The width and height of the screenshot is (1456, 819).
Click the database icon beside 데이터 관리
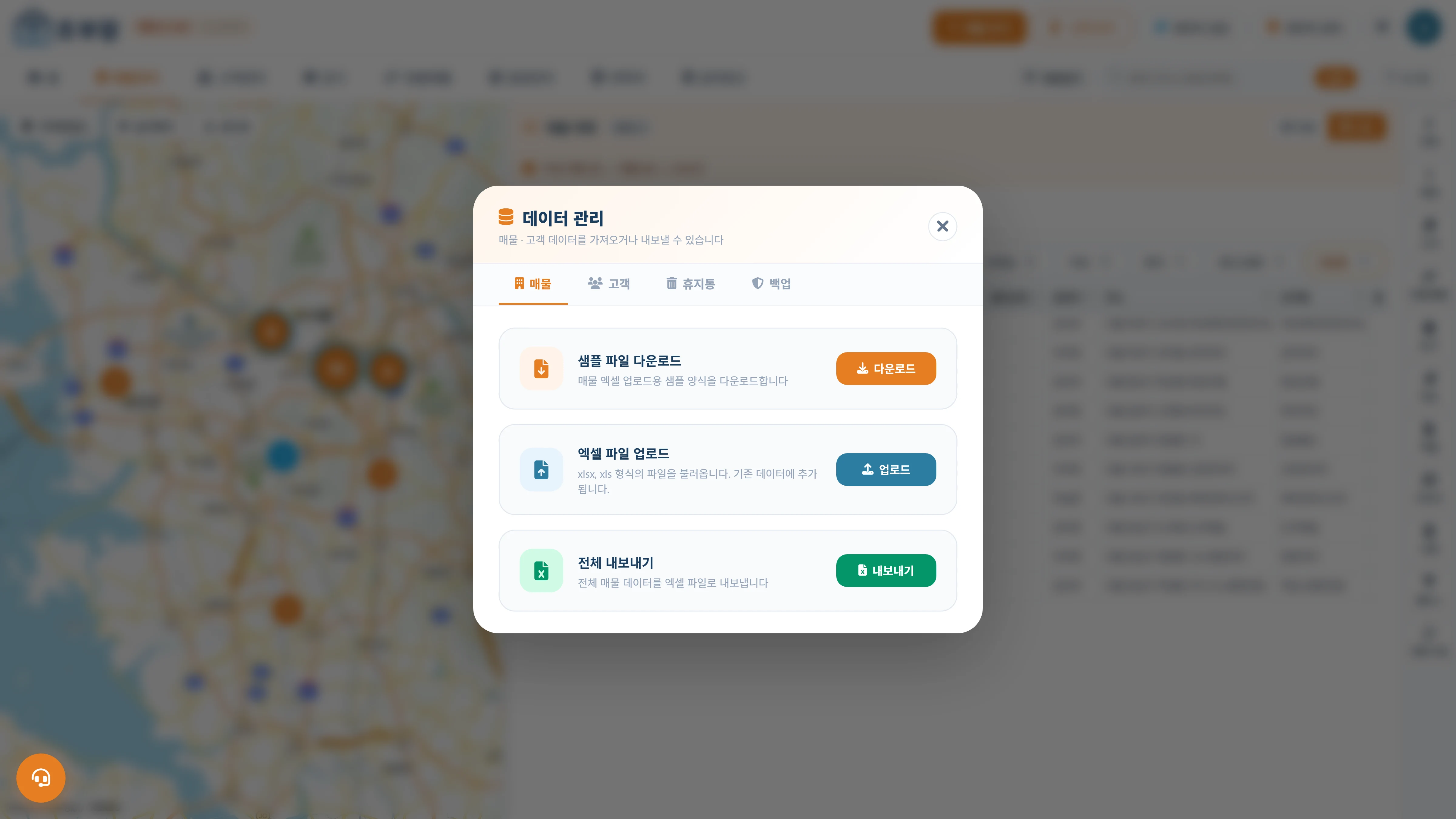tap(506, 217)
